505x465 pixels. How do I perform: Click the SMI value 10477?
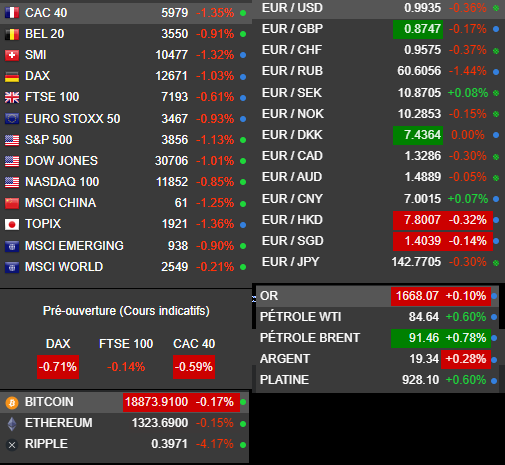(x=172, y=55)
